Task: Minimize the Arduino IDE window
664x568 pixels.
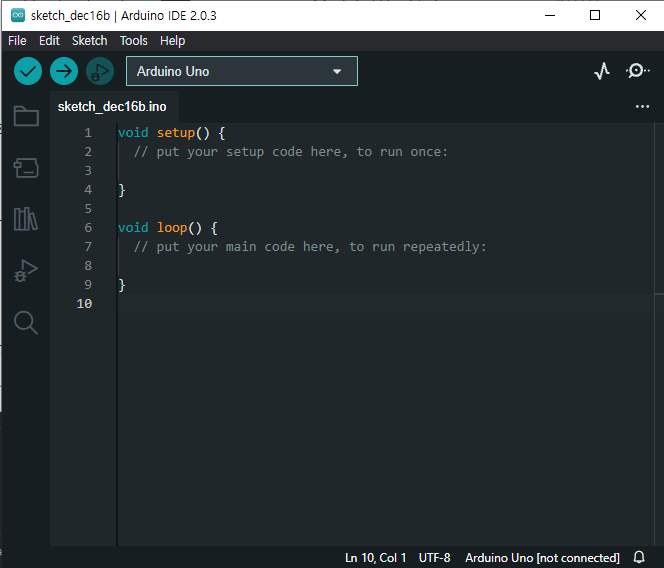Action: (x=550, y=16)
